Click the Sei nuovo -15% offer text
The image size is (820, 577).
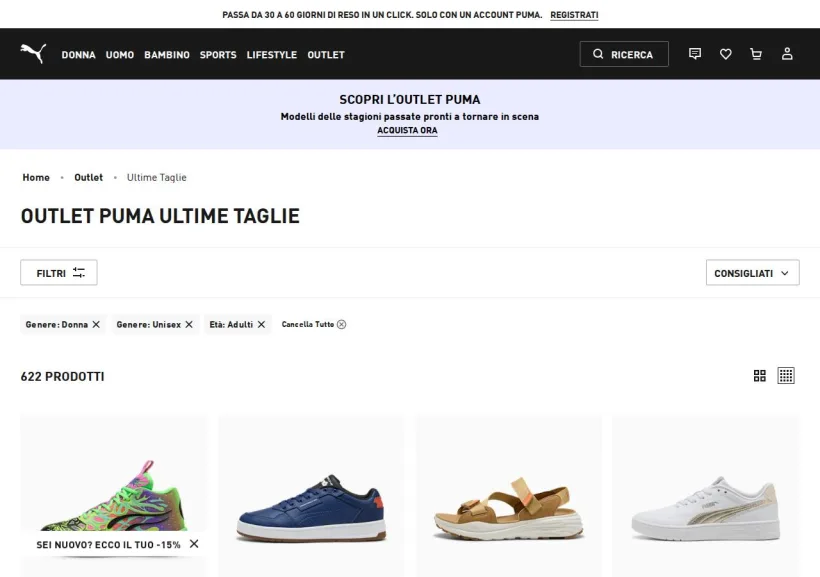click(108, 545)
